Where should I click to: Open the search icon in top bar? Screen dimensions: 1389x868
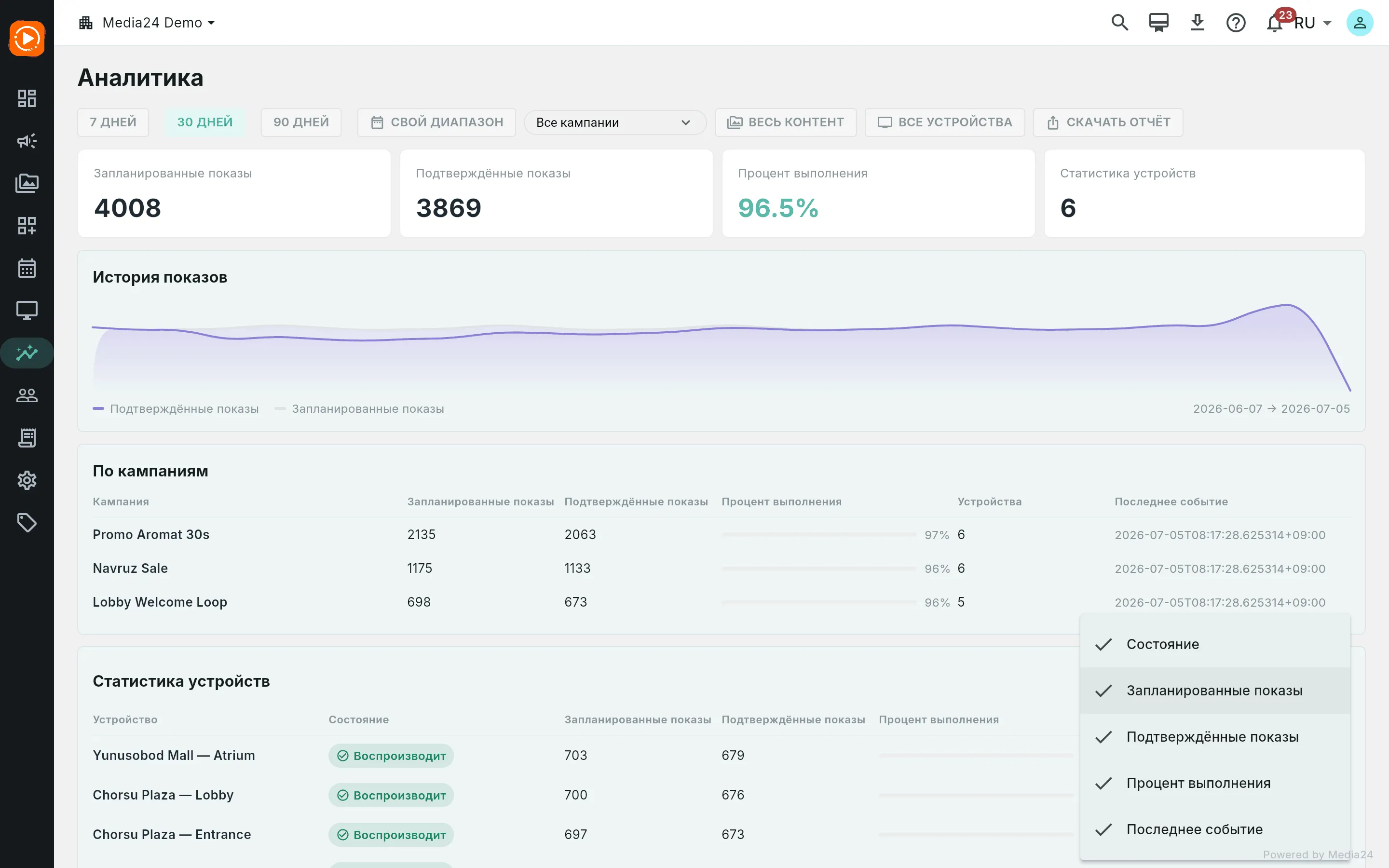click(x=1119, y=22)
